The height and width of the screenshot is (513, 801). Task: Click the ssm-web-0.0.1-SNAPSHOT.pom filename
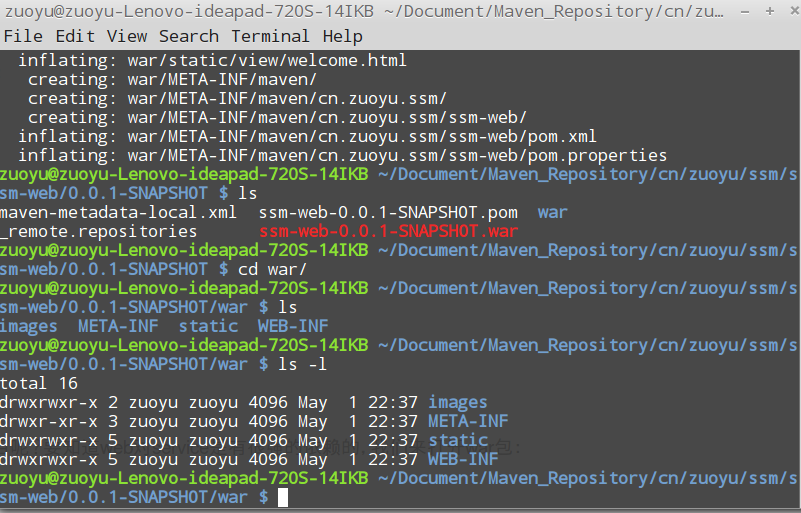click(388, 212)
